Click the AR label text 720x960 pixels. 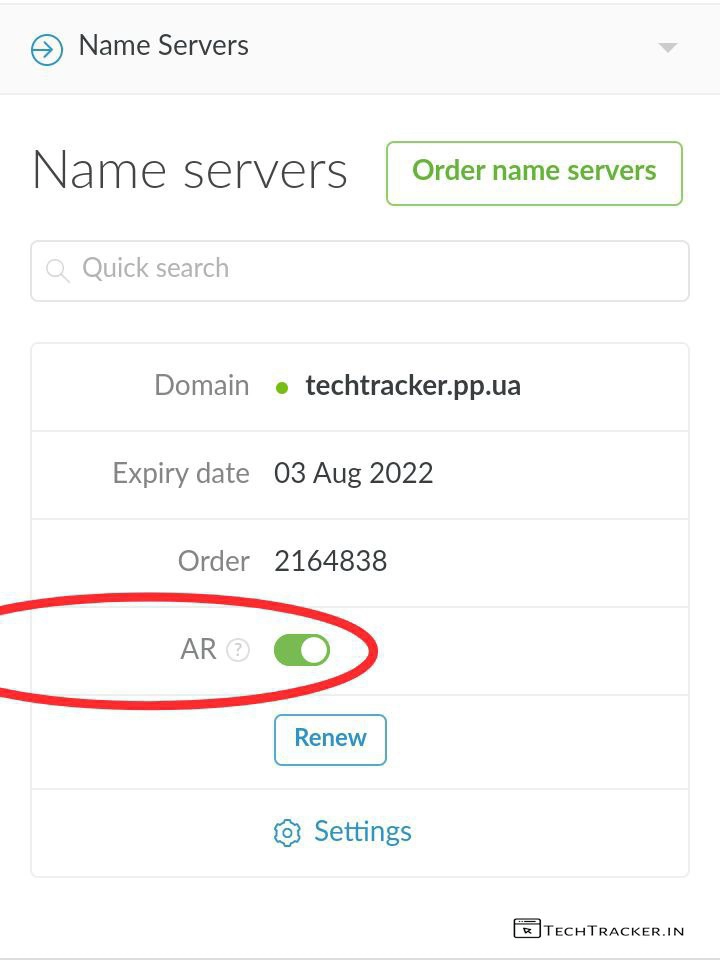pos(198,650)
